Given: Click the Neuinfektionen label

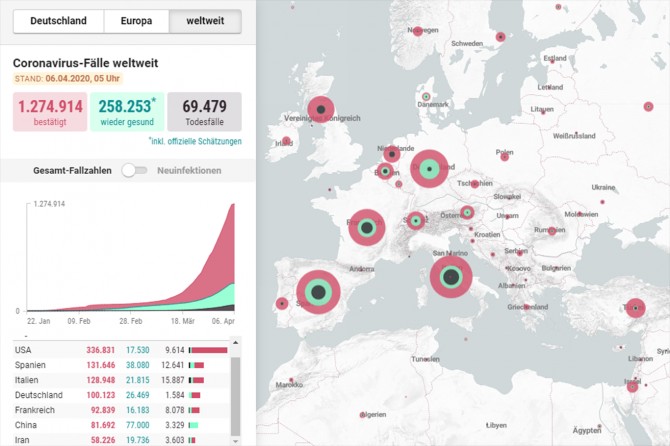Looking at the screenshot, I should click(187, 170).
